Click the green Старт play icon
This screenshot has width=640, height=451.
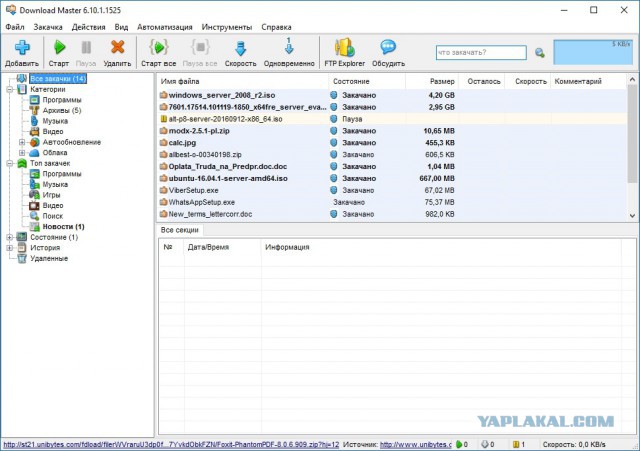tap(59, 47)
